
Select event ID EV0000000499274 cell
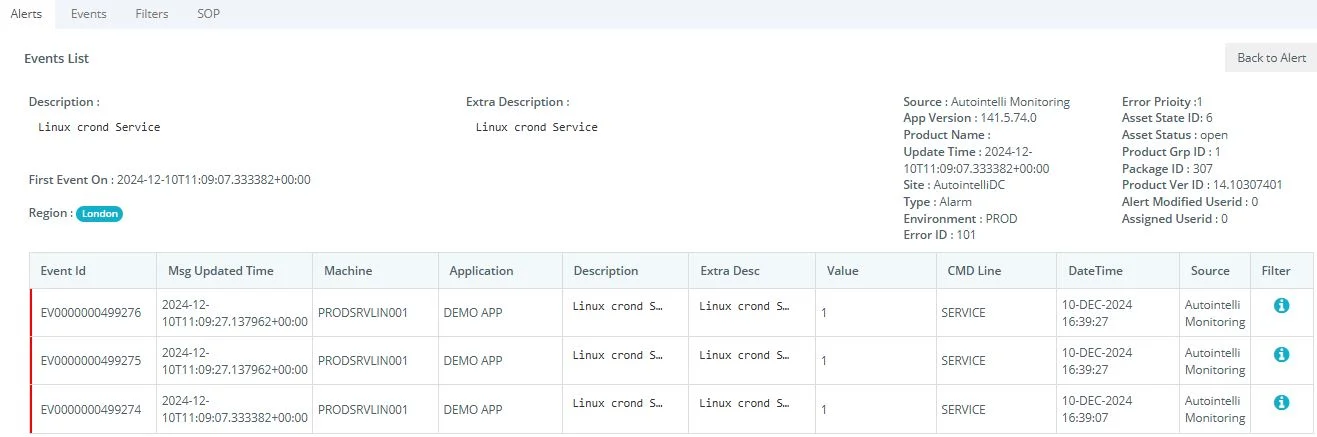(91, 410)
